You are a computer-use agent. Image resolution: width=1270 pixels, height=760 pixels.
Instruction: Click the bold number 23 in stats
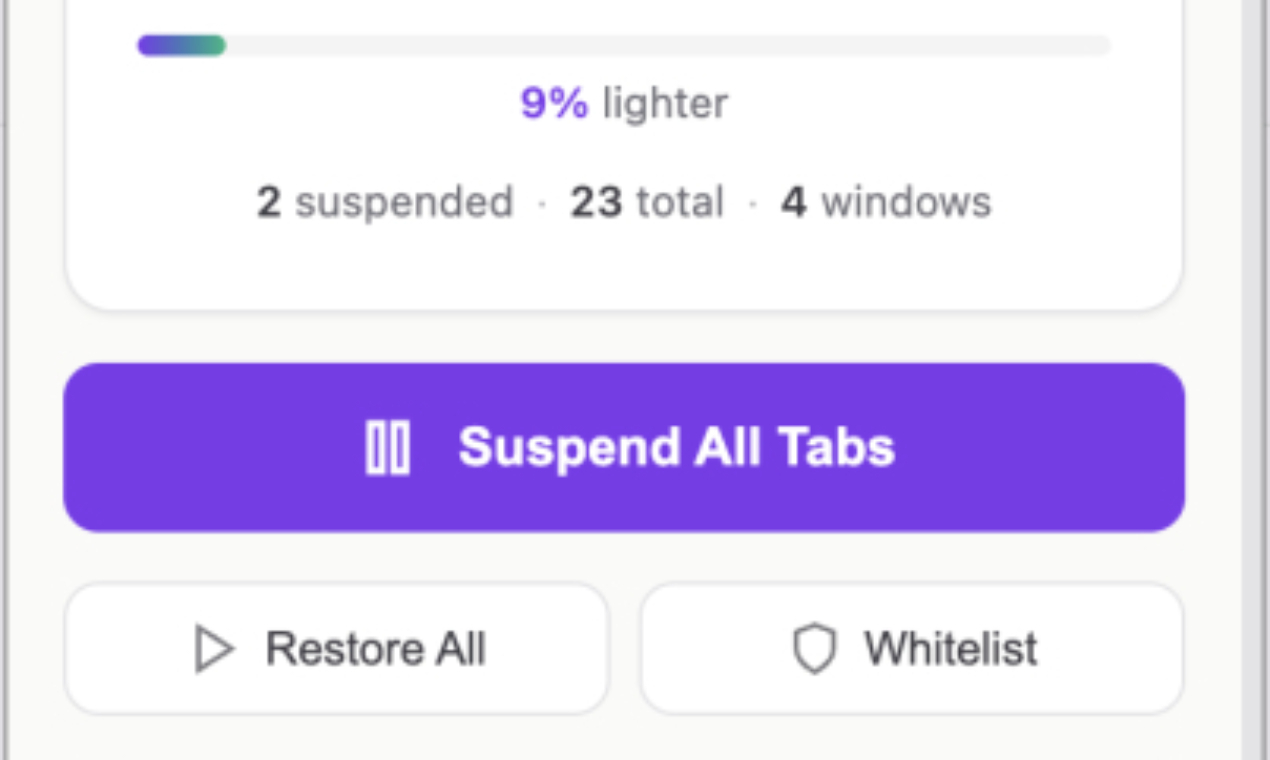[597, 202]
